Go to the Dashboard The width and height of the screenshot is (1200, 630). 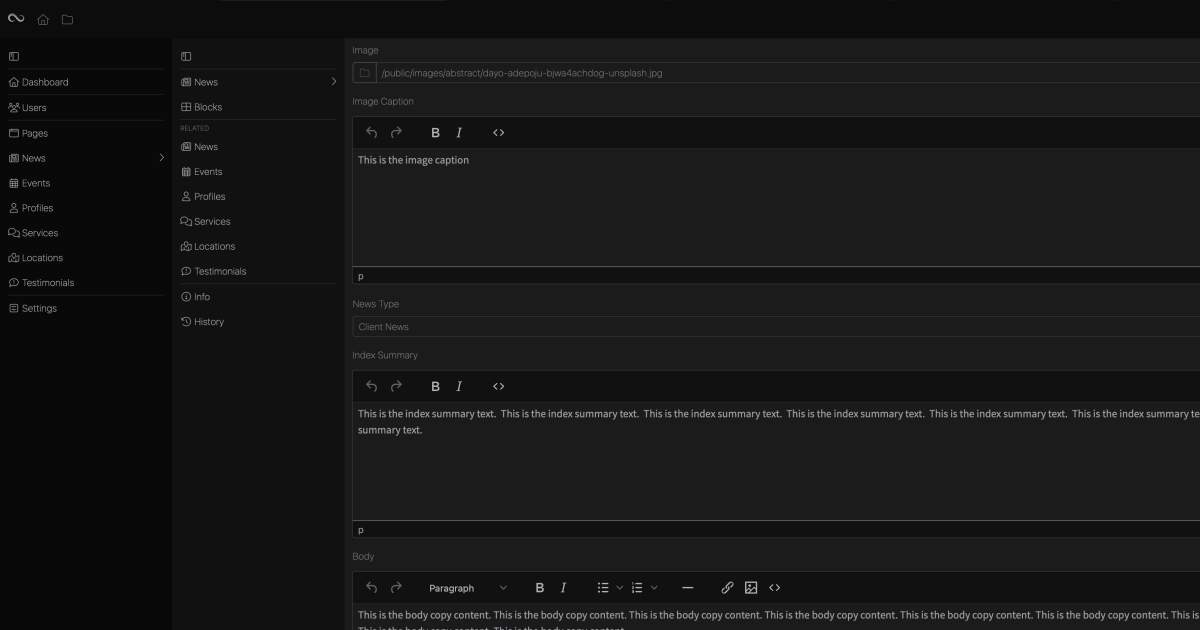(x=43, y=81)
